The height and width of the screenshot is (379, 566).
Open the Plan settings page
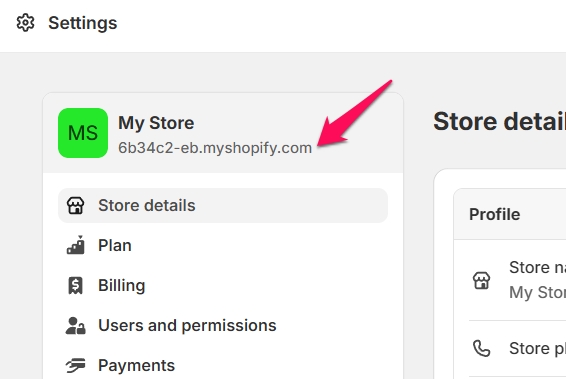point(223,245)
